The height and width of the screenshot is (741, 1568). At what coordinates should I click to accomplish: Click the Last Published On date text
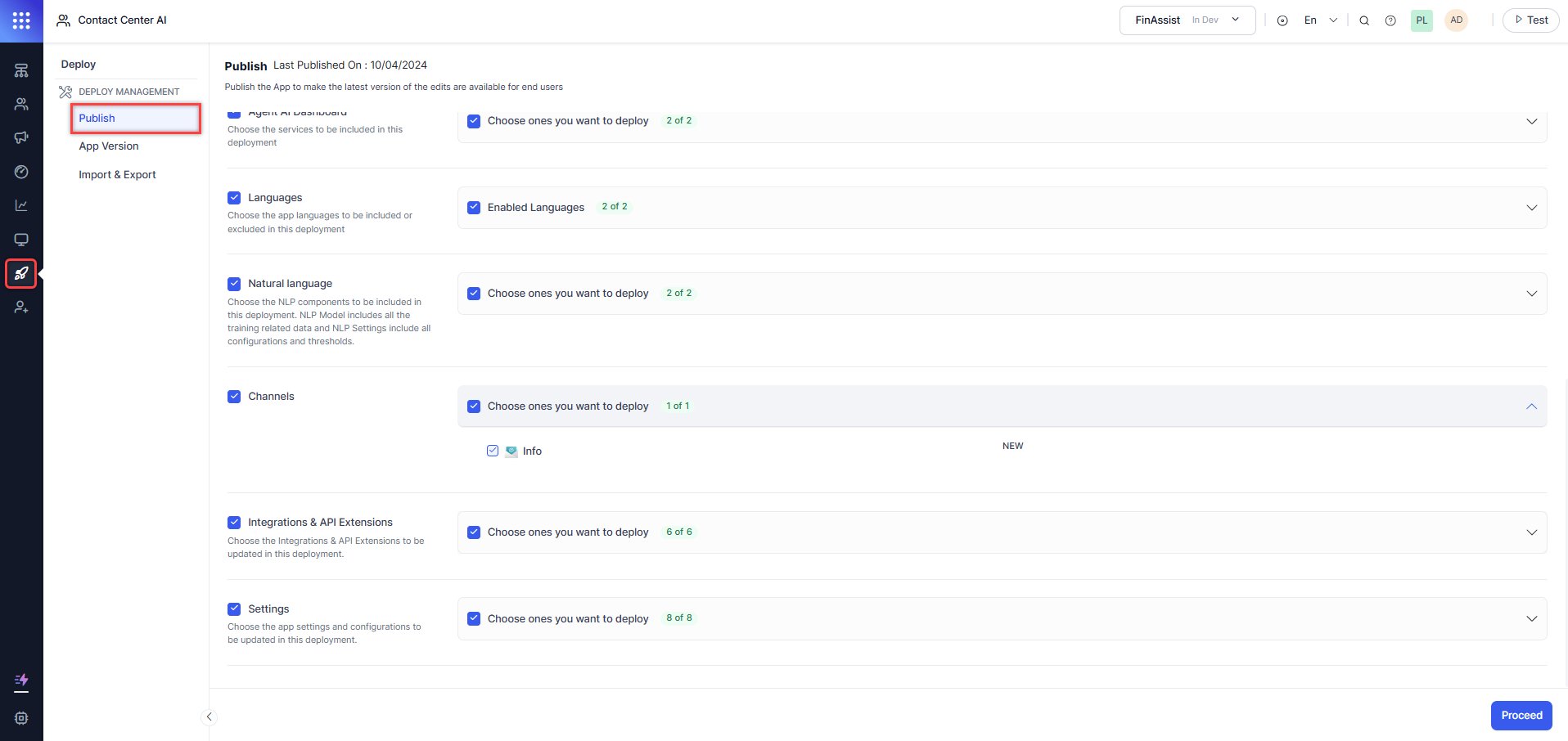click(x=350, y=65)
